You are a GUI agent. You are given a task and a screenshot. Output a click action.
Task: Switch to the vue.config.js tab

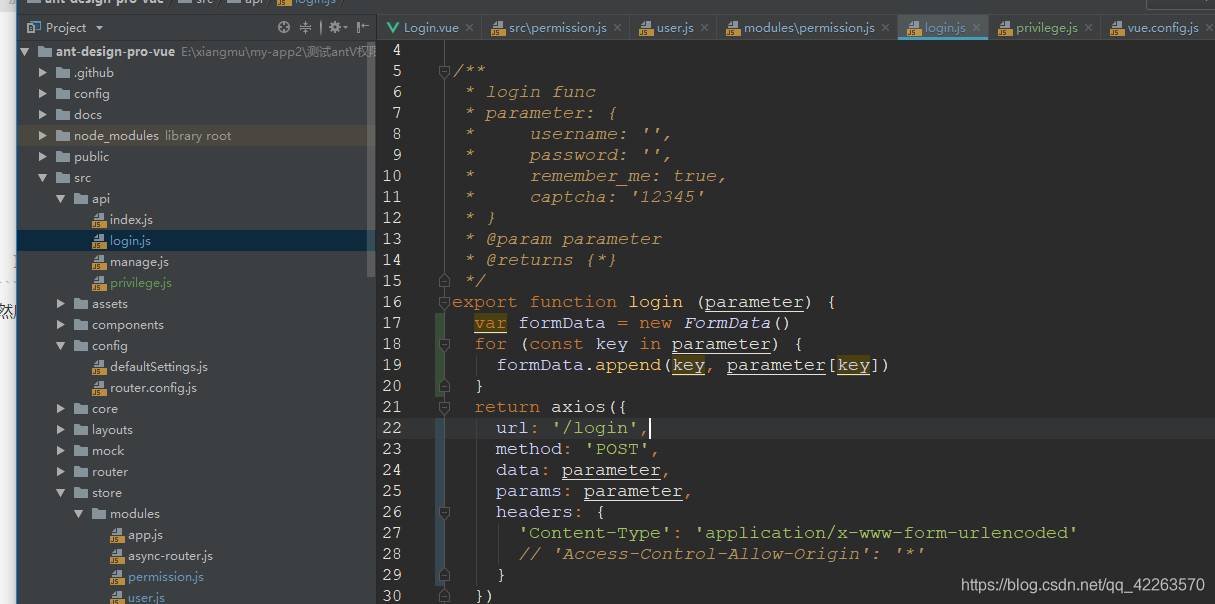tap(1163, 28)
